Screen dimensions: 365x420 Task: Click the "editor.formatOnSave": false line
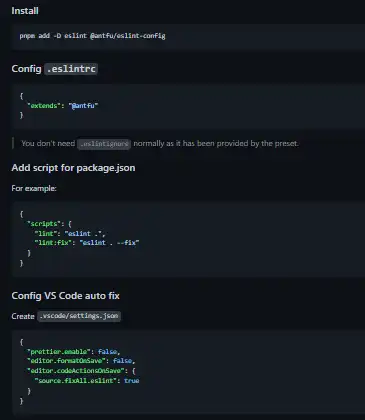pyautogui.click(x=81, y=361)
